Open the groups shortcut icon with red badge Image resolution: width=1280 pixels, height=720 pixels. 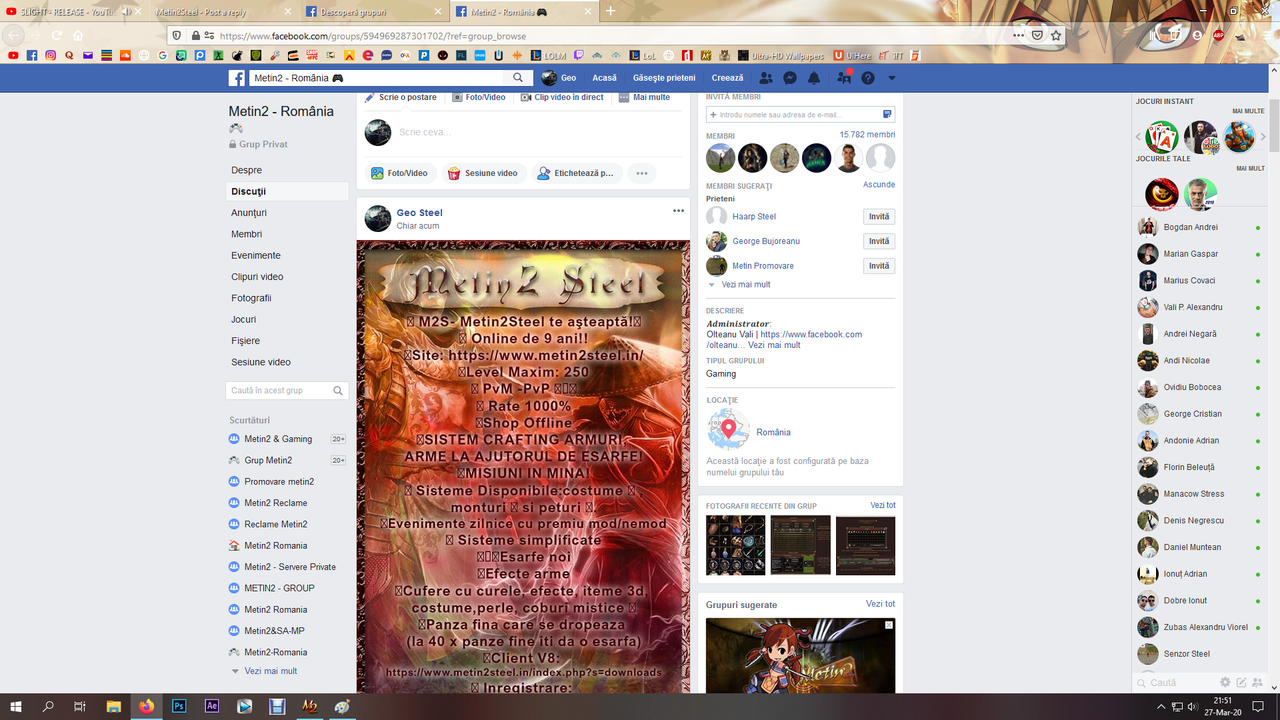pyautogui.click(x=844, y=77)
